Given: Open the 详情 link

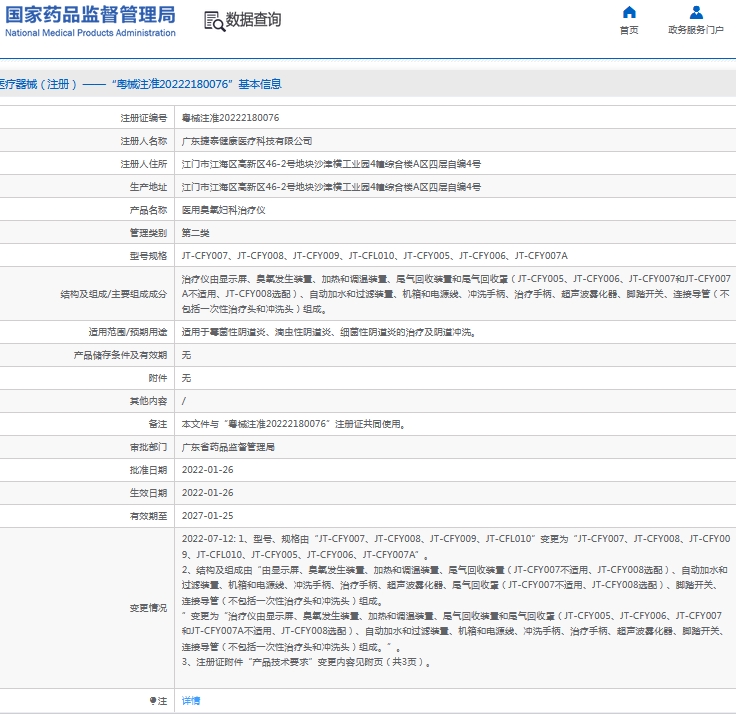Looking at the screenshot, I should click(191, 701).
